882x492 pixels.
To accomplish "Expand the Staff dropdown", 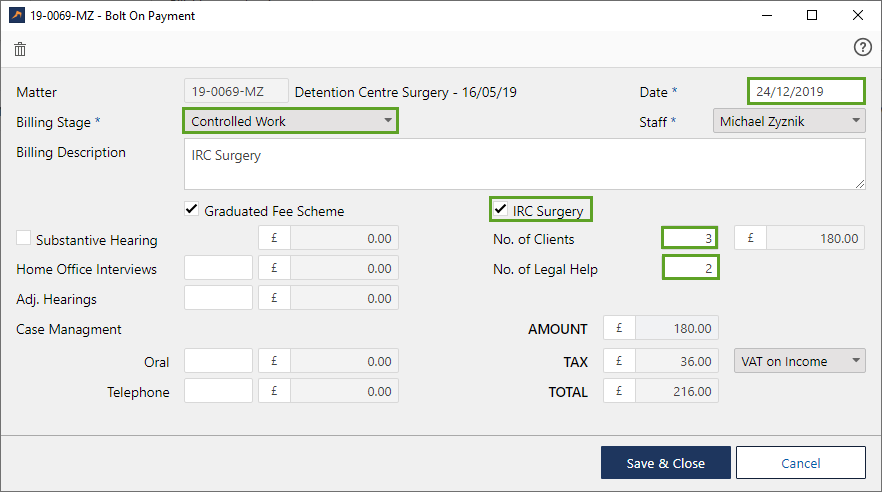I will pyautogui.click(x=789, y=121).
